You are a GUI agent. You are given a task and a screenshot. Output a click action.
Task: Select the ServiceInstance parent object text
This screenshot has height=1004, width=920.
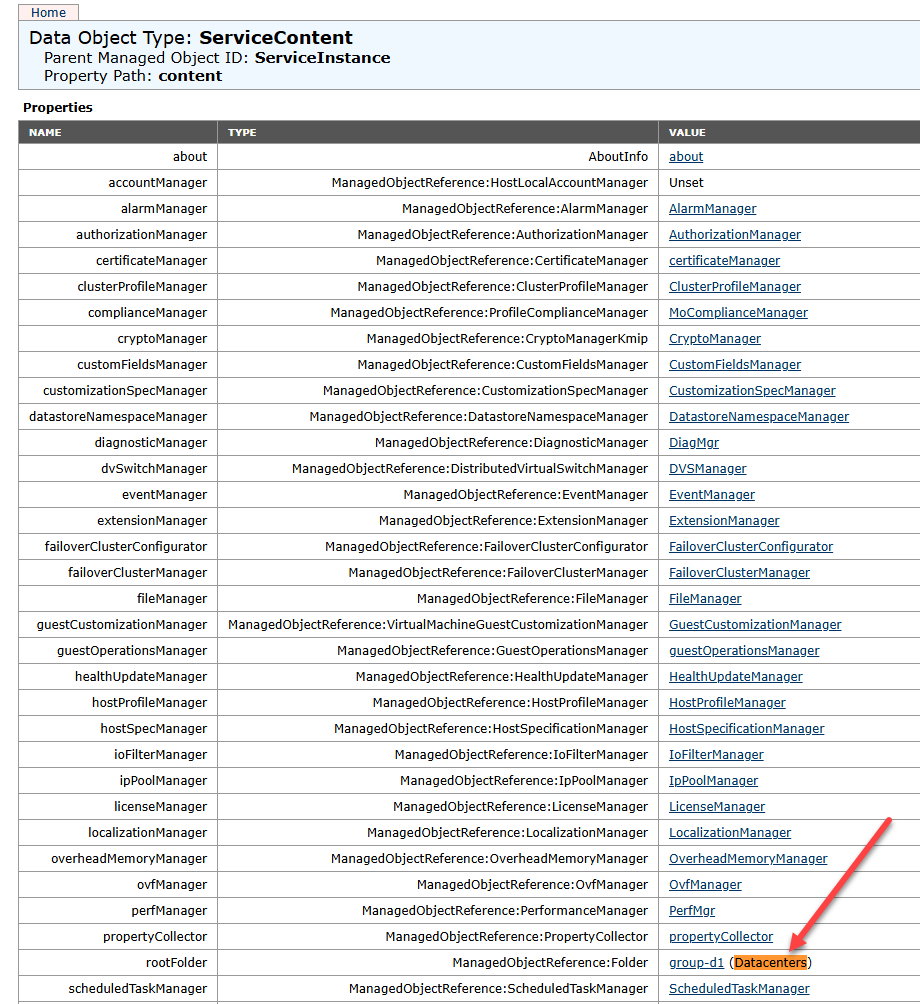click(x=322, y=58)
